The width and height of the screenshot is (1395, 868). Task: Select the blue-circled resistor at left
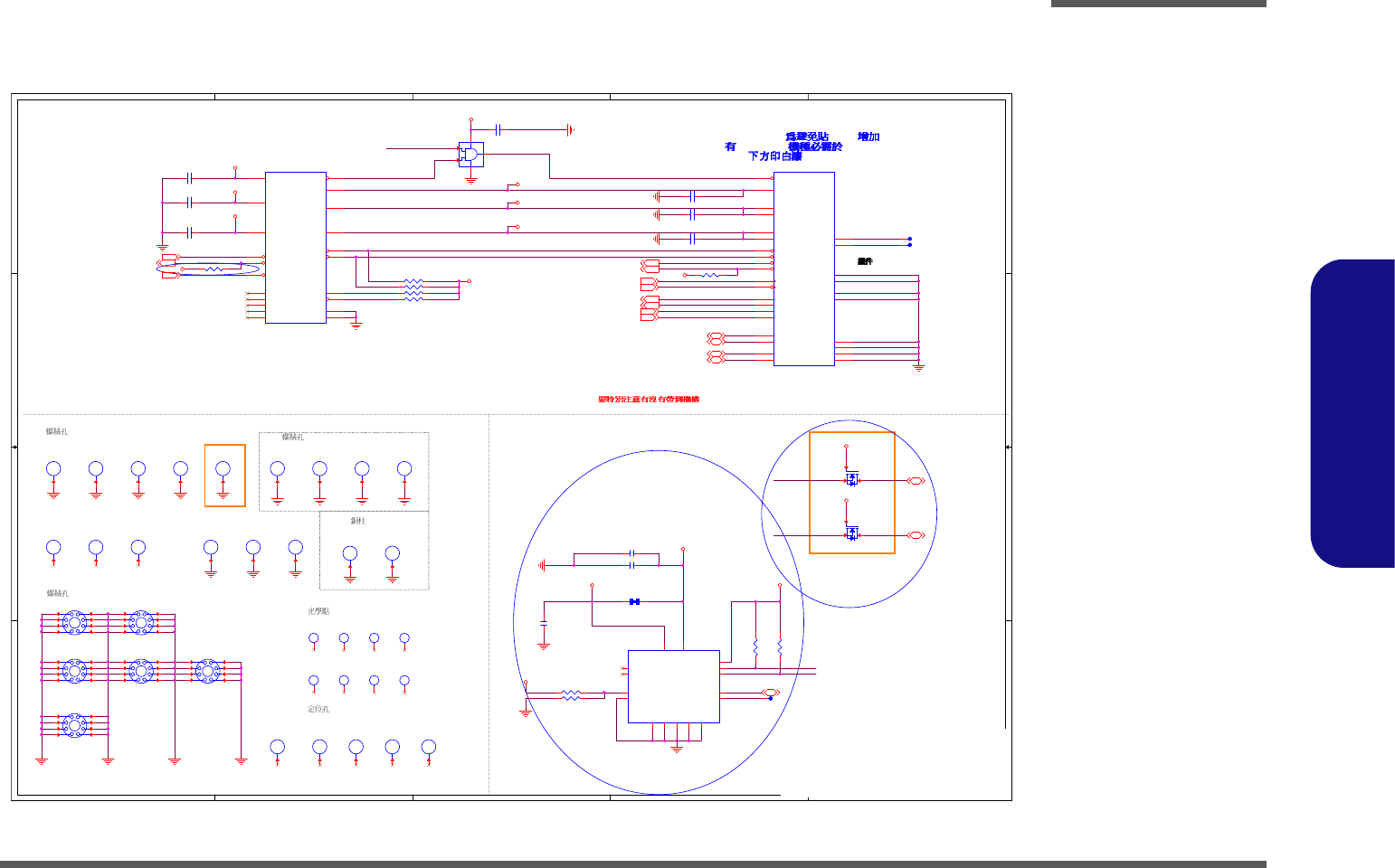coord(214,269)
